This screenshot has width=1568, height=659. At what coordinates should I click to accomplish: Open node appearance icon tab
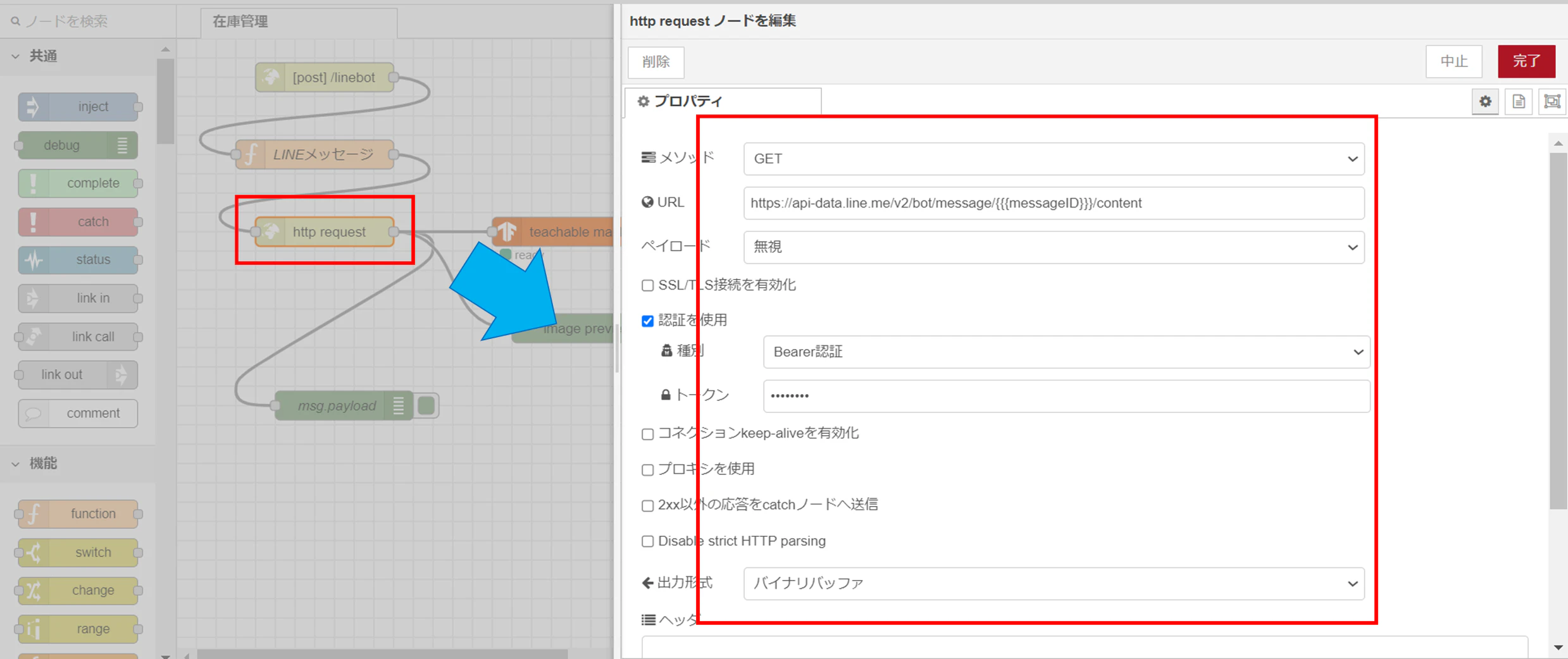[x=1552, y=102]
